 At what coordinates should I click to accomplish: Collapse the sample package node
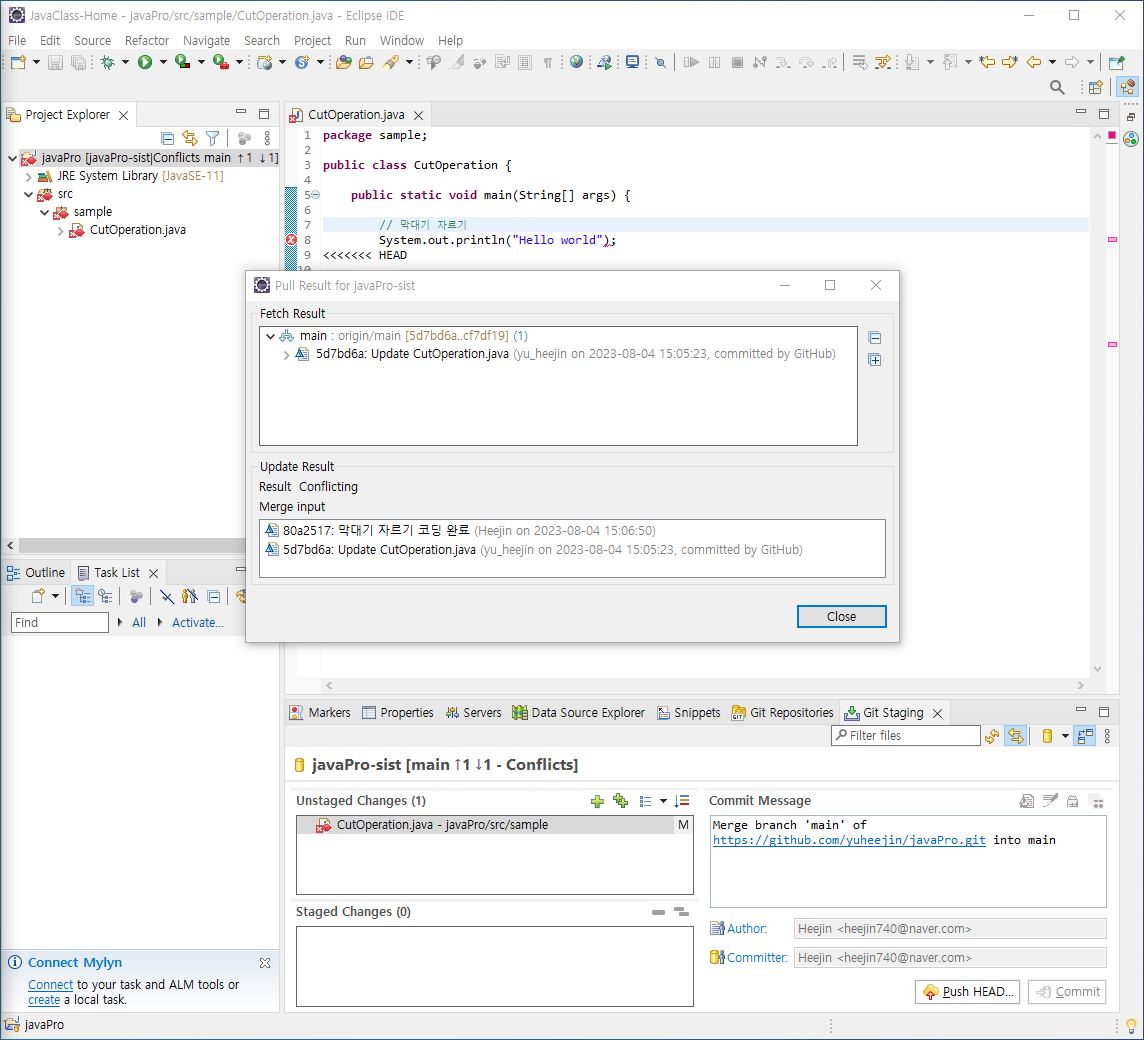pos(45,212)
